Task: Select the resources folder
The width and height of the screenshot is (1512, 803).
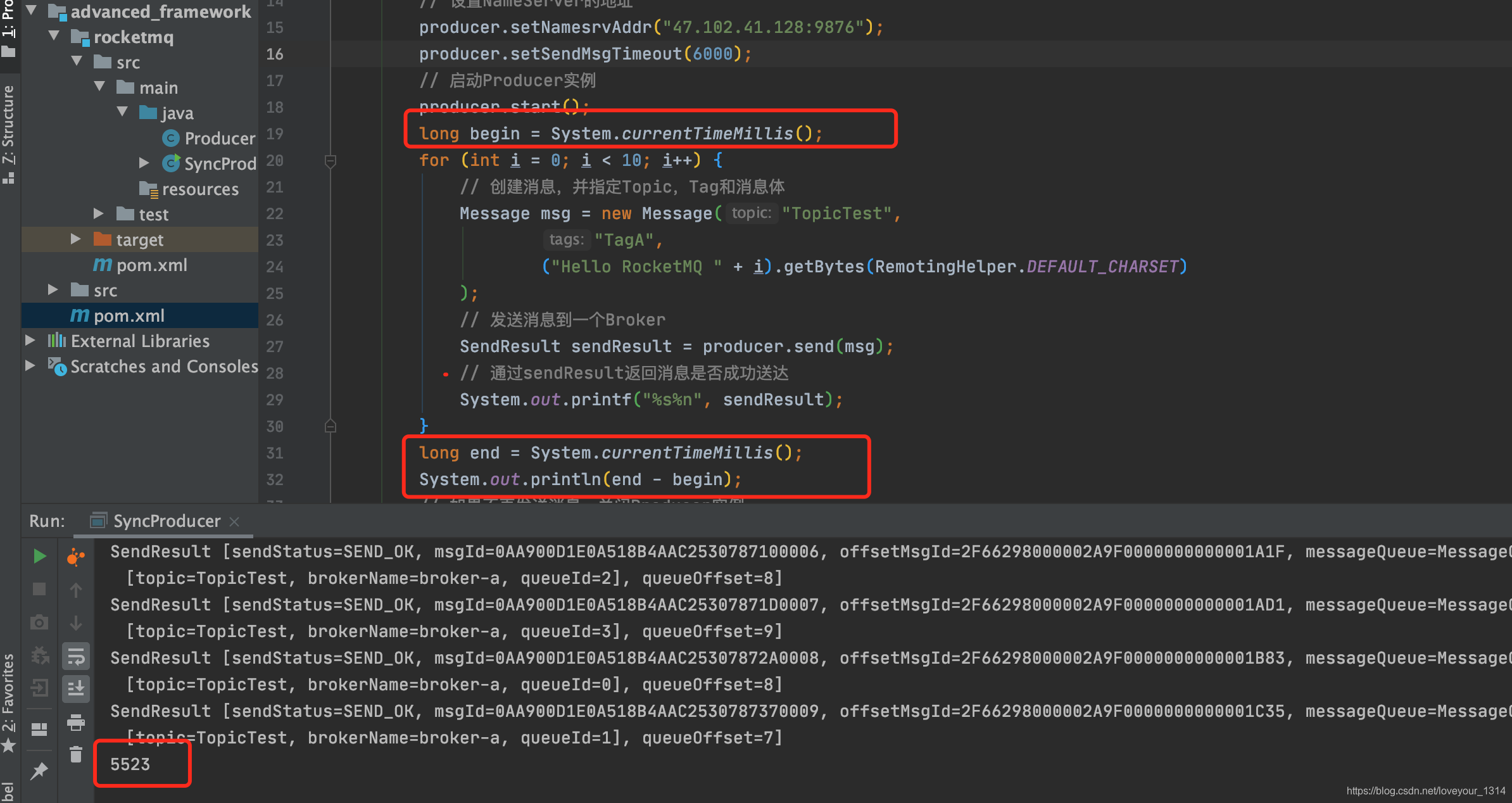Action: (189, 189)
